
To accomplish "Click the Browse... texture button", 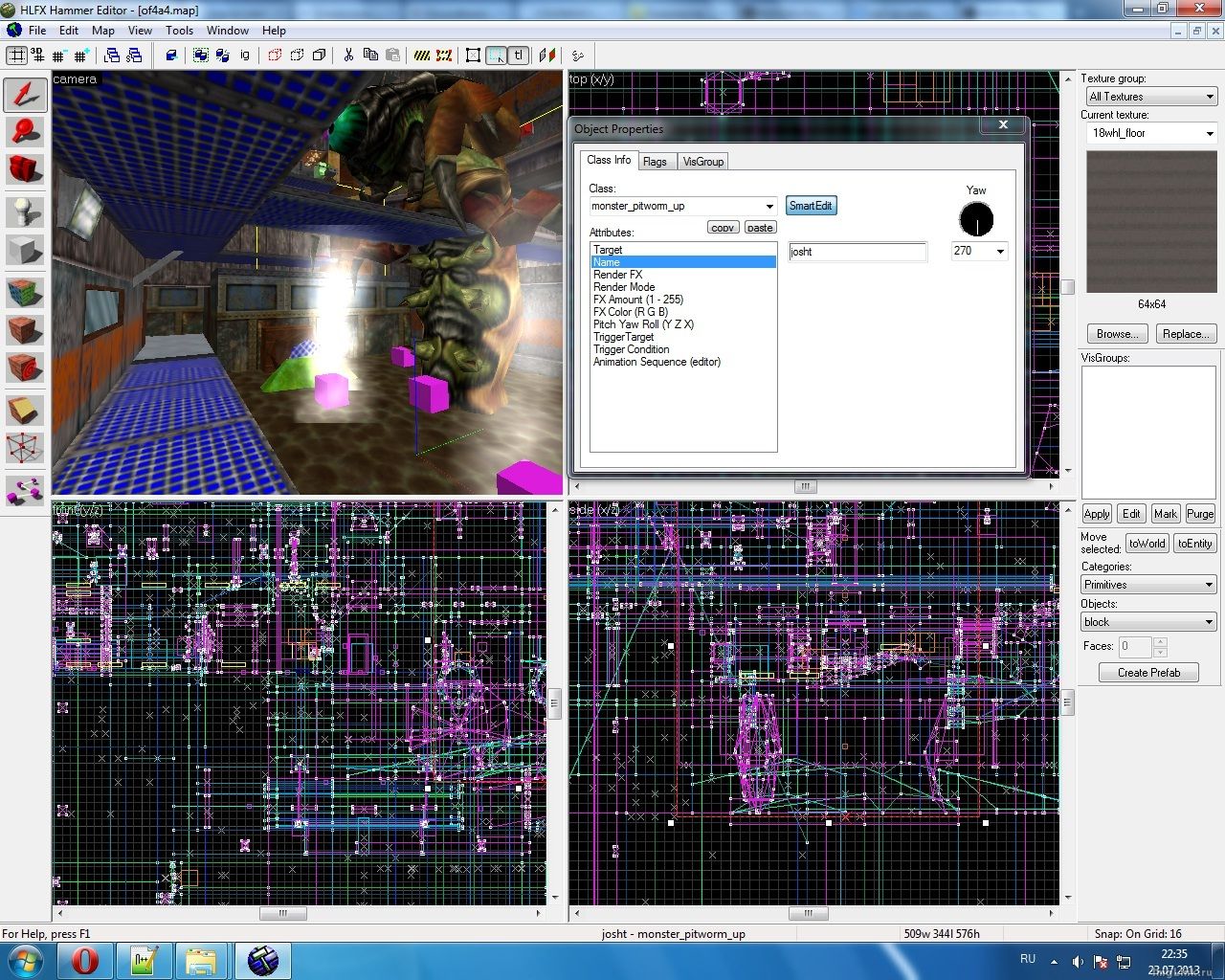I will coord(1117,334).
